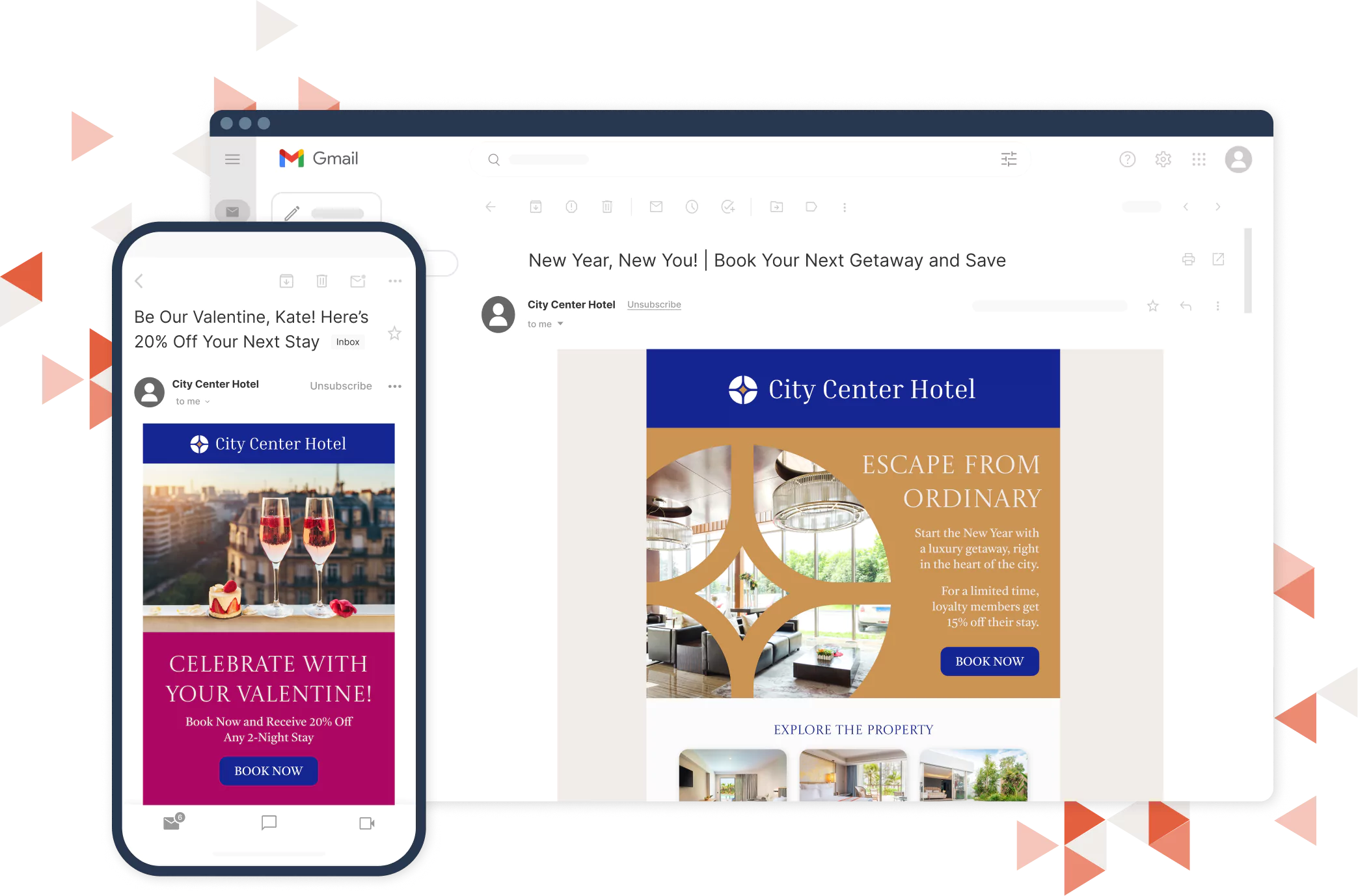The height and width of the screenshot is (896, 1358).
Task: Click the Gmail menu hamburger icon
Action: [x=234, y=159]
